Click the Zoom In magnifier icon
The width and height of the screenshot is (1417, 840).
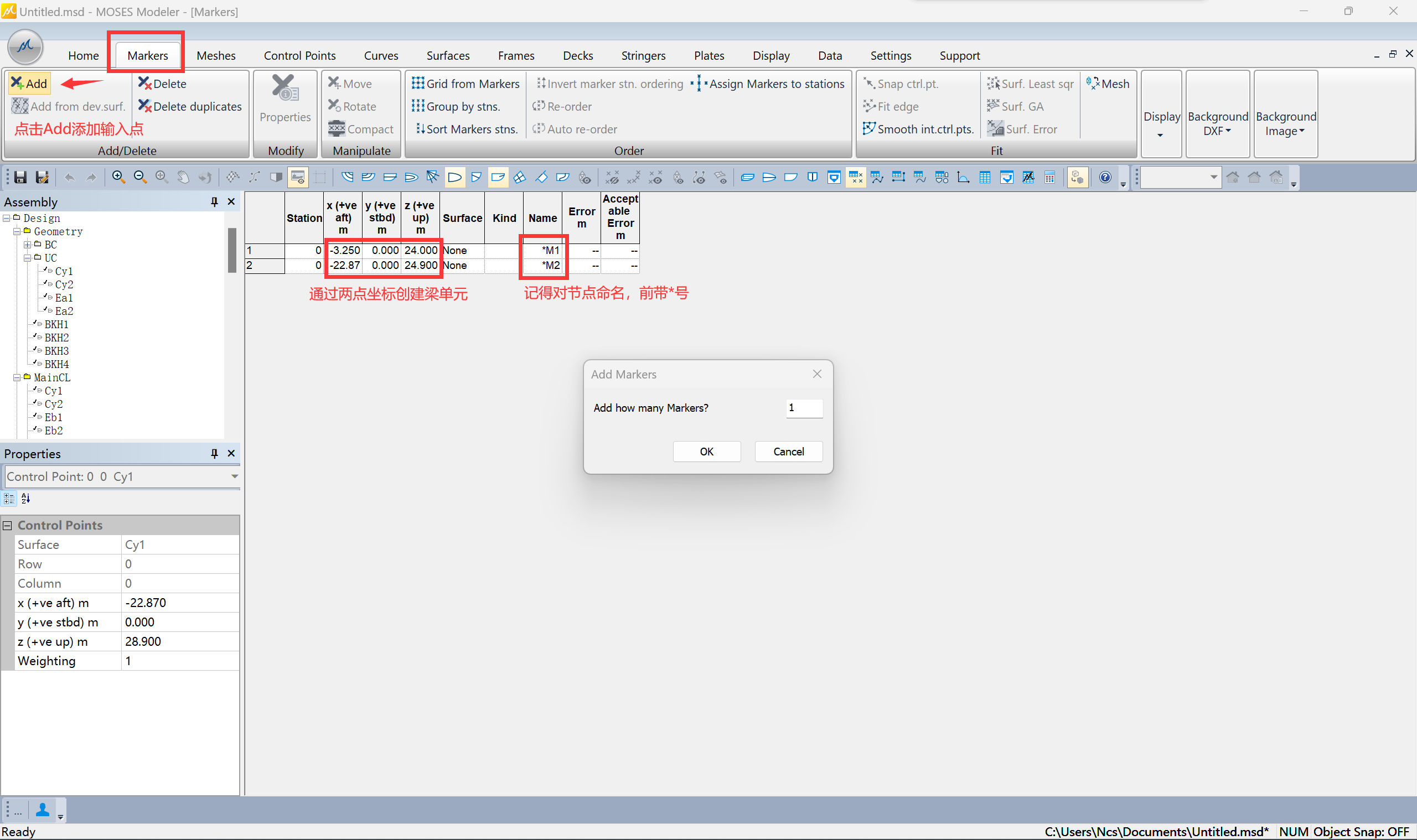[118, 177]
